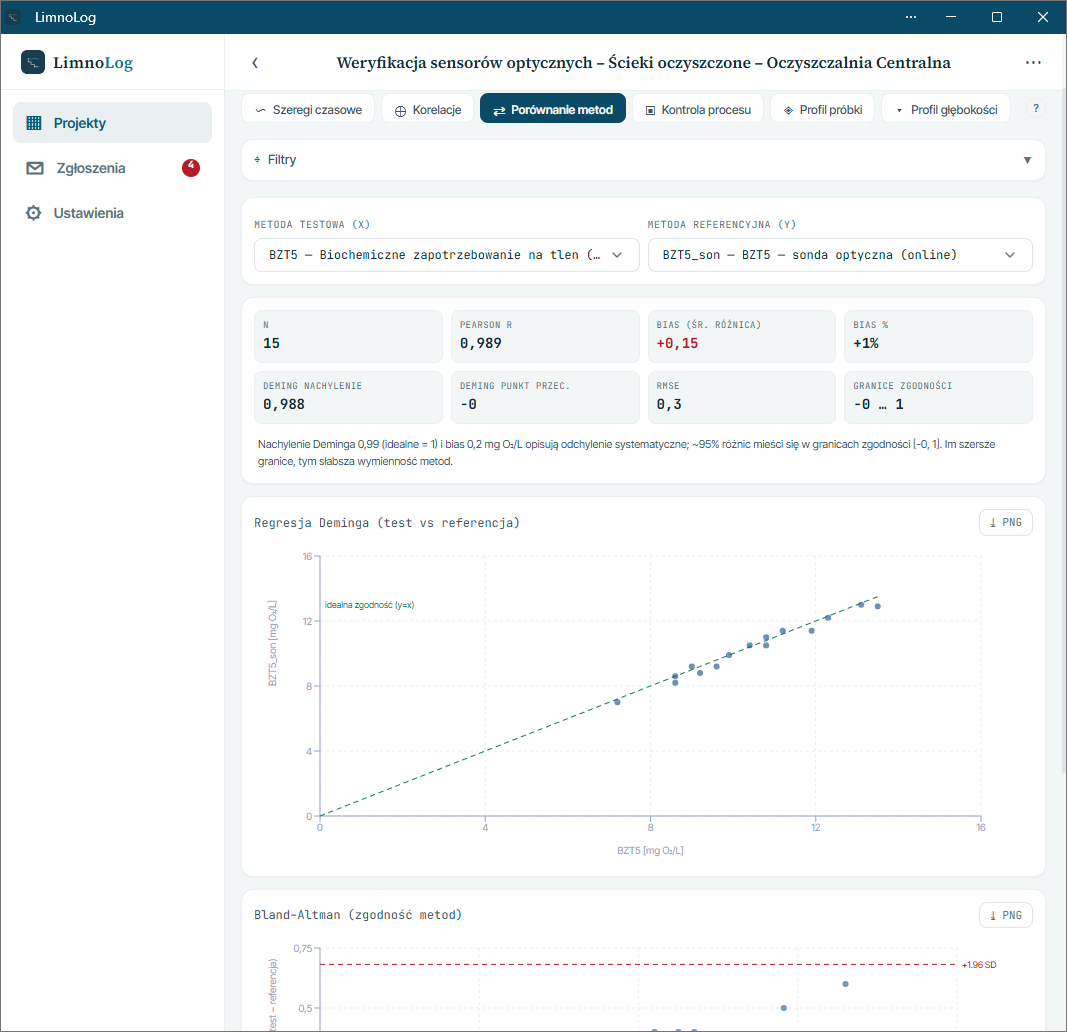
Task: Open Projekty from the sidebar
Action: [112, 122]
